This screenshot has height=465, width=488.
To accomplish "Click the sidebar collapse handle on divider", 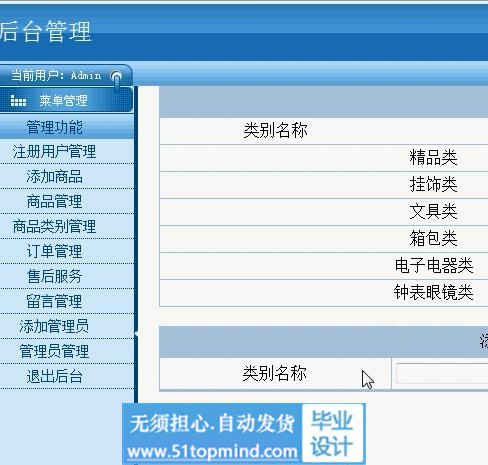I will (136, 333).
